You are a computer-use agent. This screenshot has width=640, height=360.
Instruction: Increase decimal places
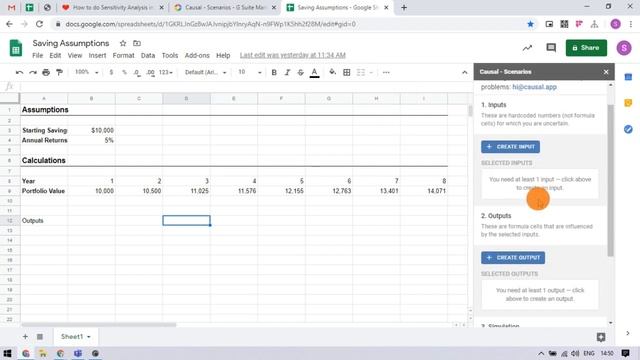[151, 72]
